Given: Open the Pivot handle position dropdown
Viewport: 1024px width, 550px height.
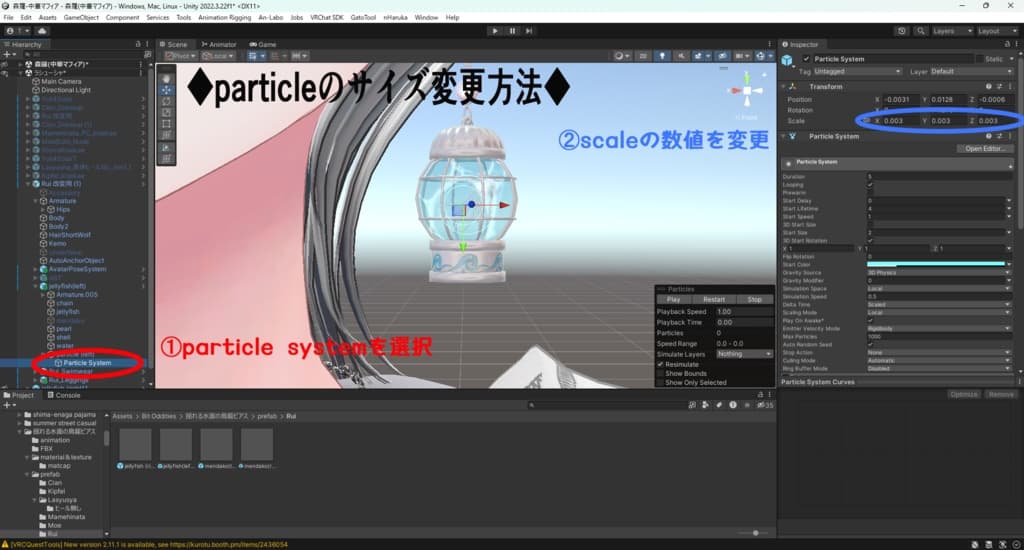Looking at the screenshot, I should pos(181,56).
